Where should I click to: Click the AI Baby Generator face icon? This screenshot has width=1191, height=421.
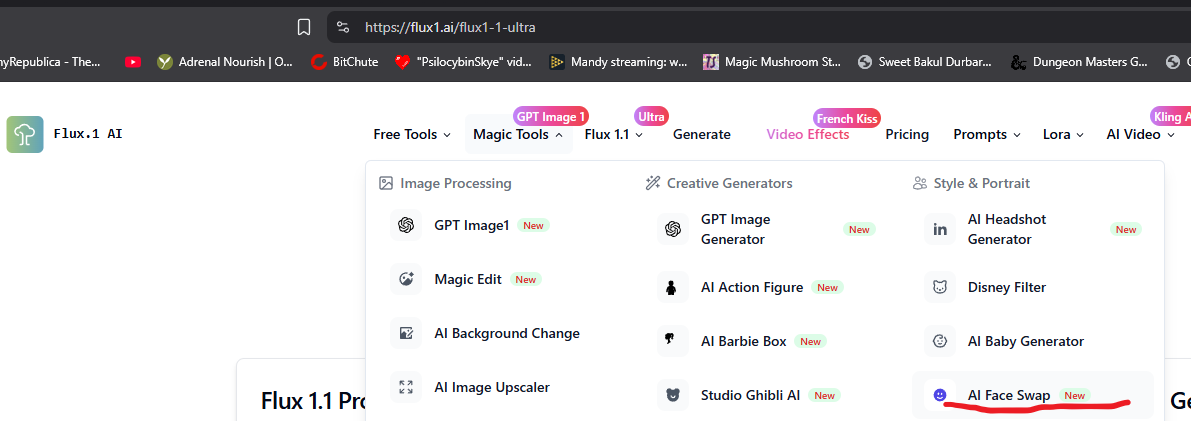(x=940, y=341)
